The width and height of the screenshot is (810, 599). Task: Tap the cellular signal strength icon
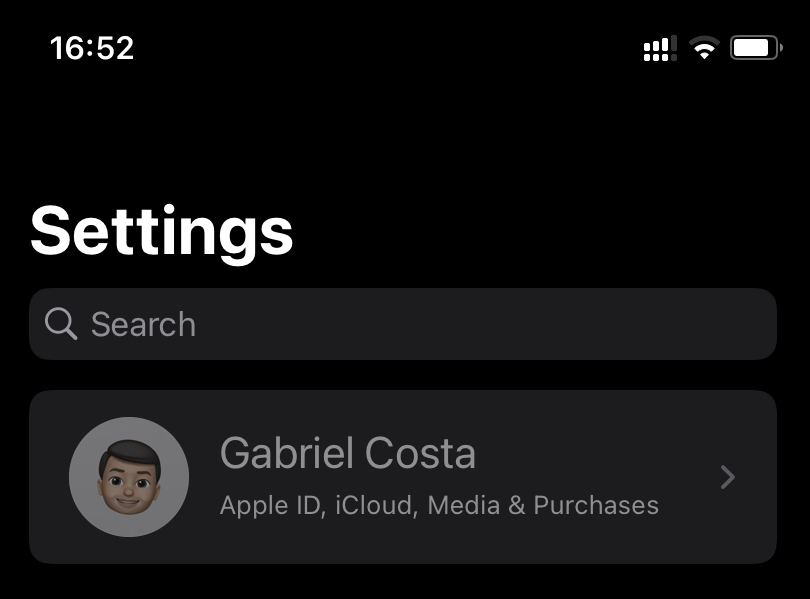click(x=659, y=48)
